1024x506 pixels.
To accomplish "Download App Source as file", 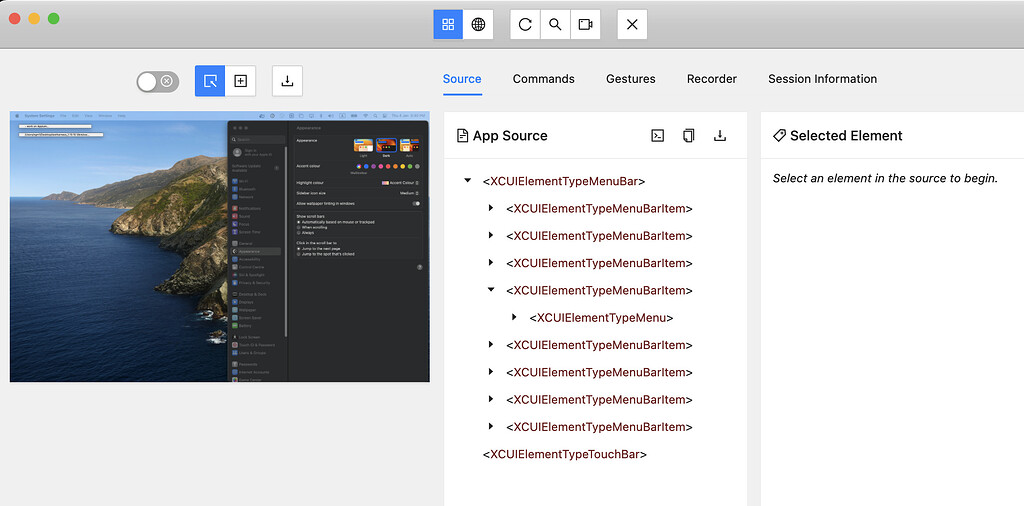I will click(x=720, y=136).
